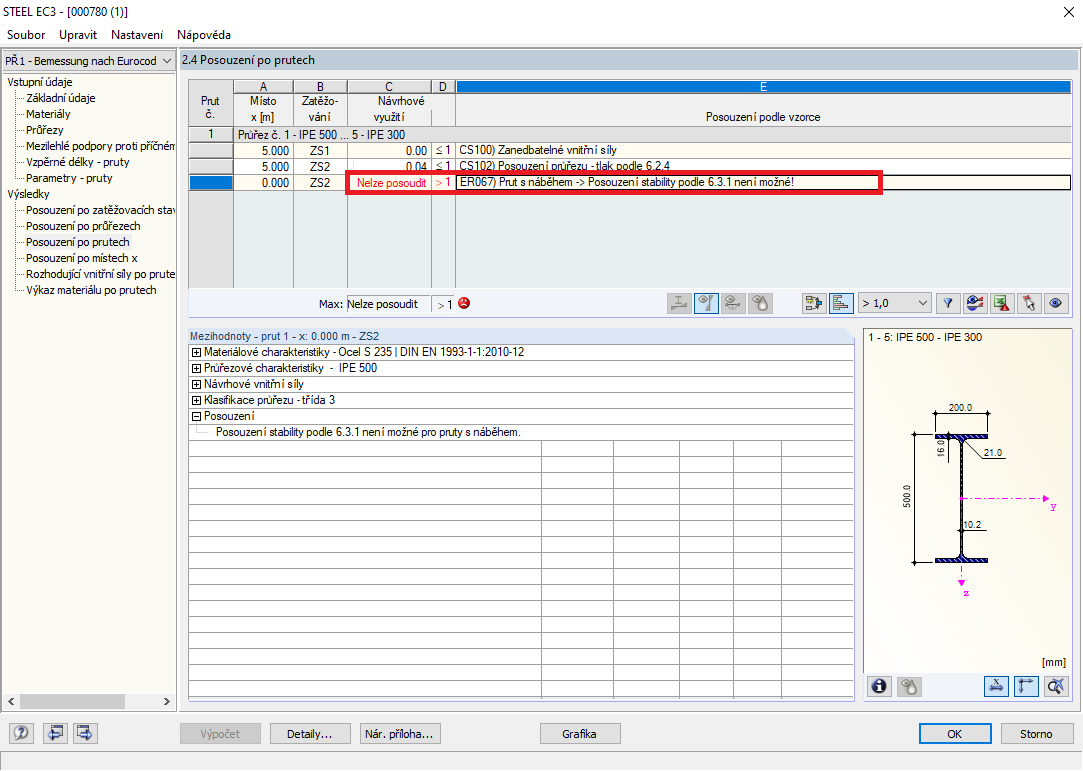
Task: Select 'Posouzení po průřezech' tree item
Action: 83,226
